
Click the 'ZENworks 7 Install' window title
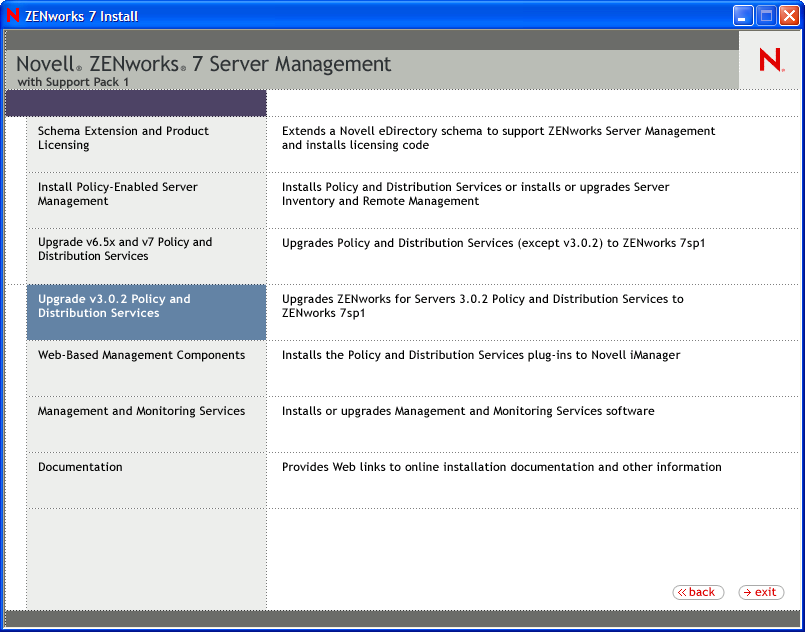point(82,16)
